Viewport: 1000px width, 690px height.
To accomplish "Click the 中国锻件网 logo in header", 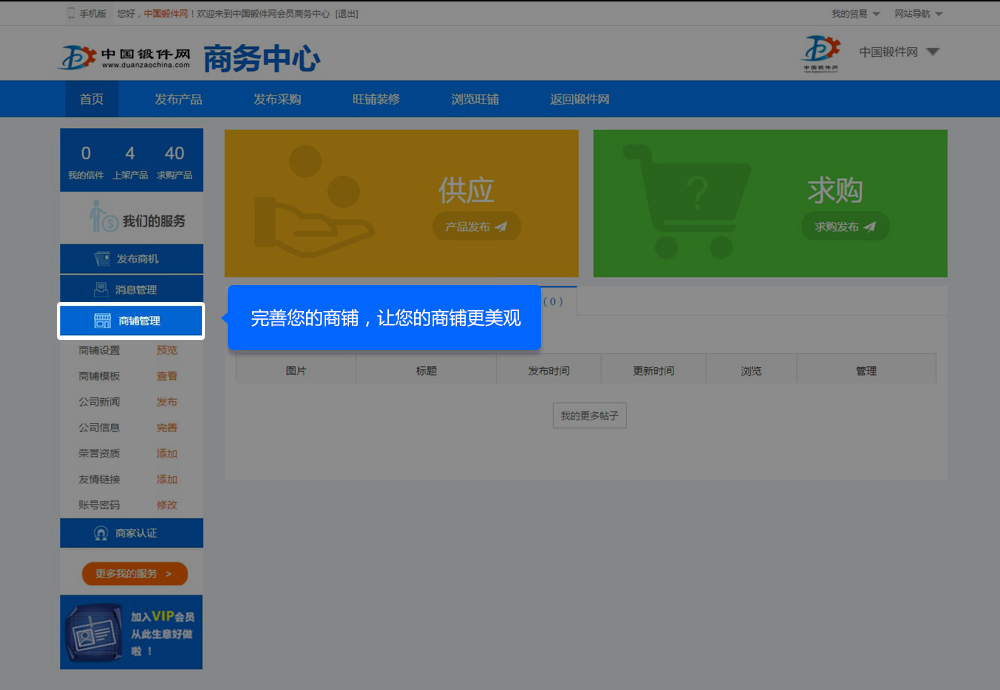I will click(125, 58).
